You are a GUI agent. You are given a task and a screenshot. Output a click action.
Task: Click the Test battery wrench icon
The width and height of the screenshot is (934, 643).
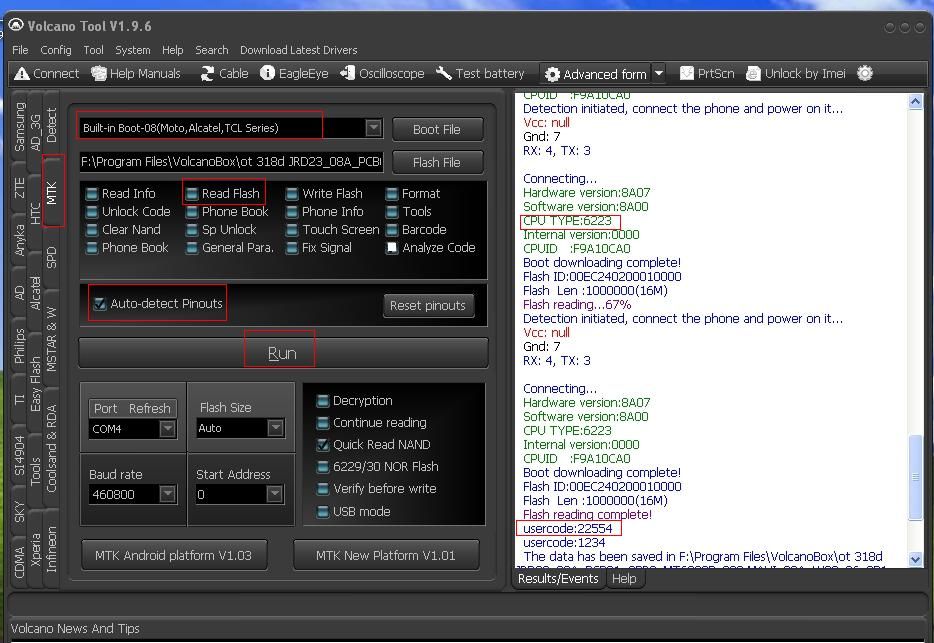444,73
